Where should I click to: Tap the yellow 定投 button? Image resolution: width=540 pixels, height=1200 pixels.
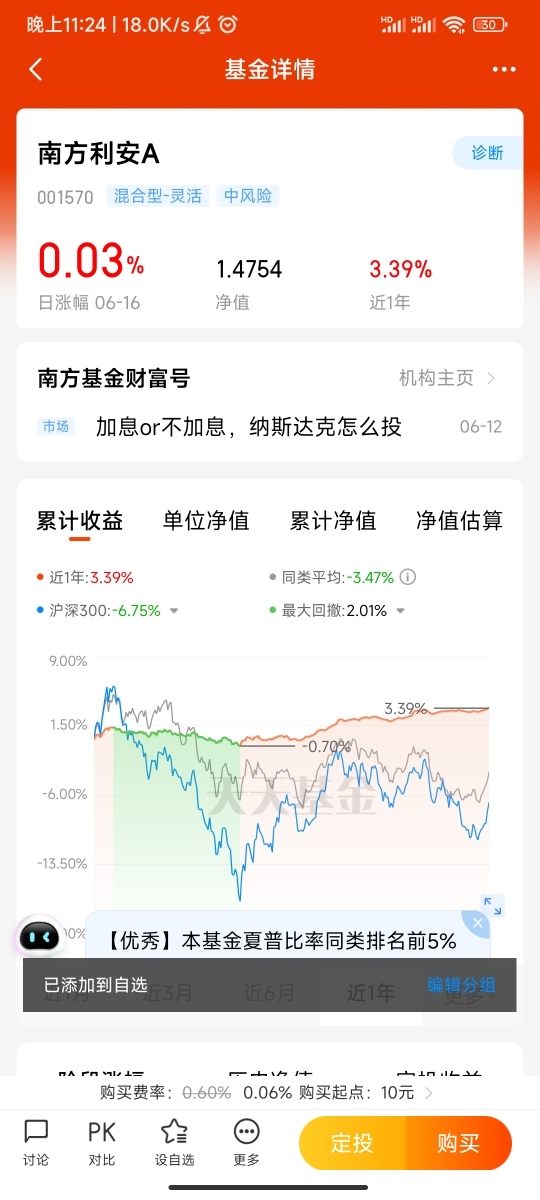click(x=352, y=1143)
